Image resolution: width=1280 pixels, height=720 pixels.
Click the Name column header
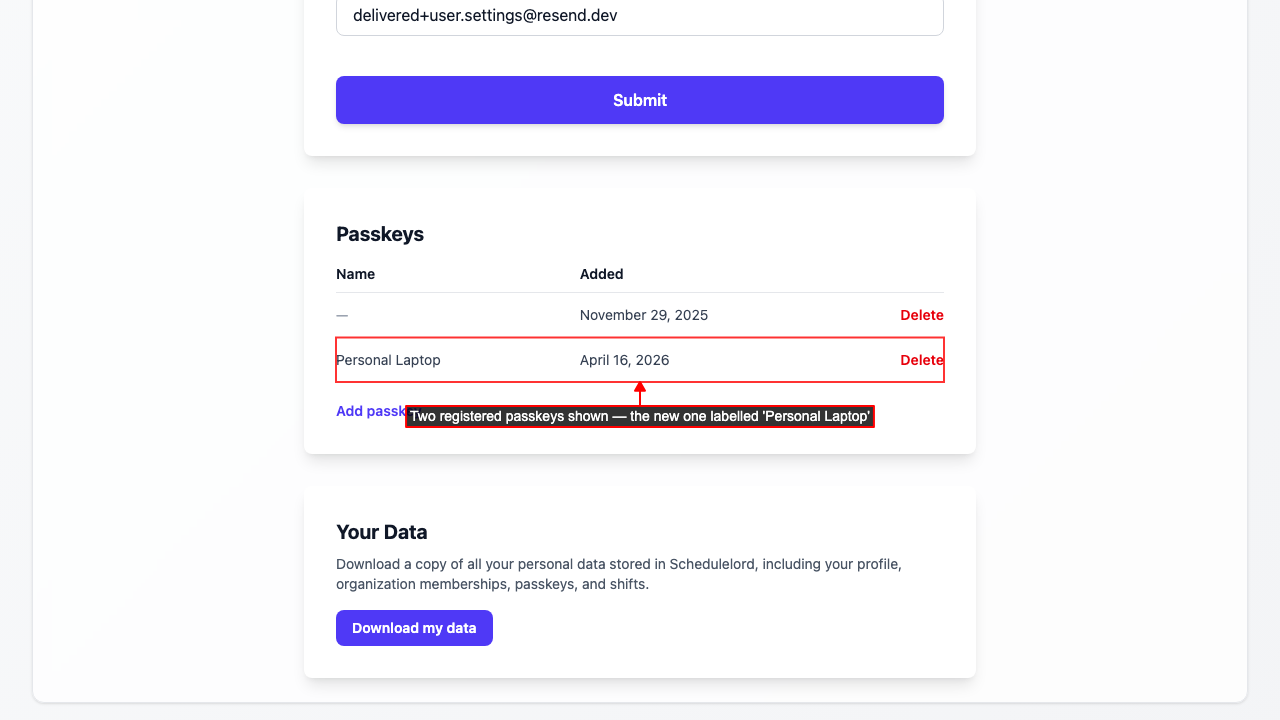pyautogui.click(x=356, y=274)
